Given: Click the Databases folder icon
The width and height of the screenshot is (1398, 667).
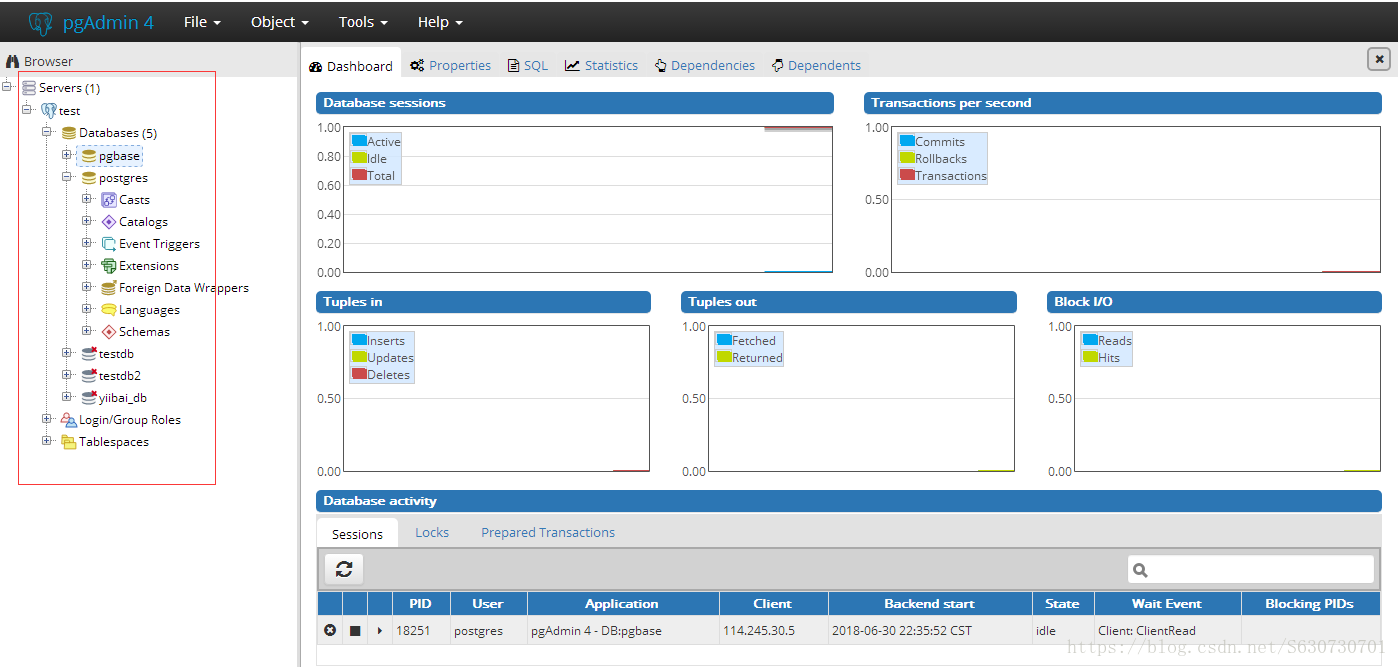Looking at the screenshot, I should pos(69,133).
